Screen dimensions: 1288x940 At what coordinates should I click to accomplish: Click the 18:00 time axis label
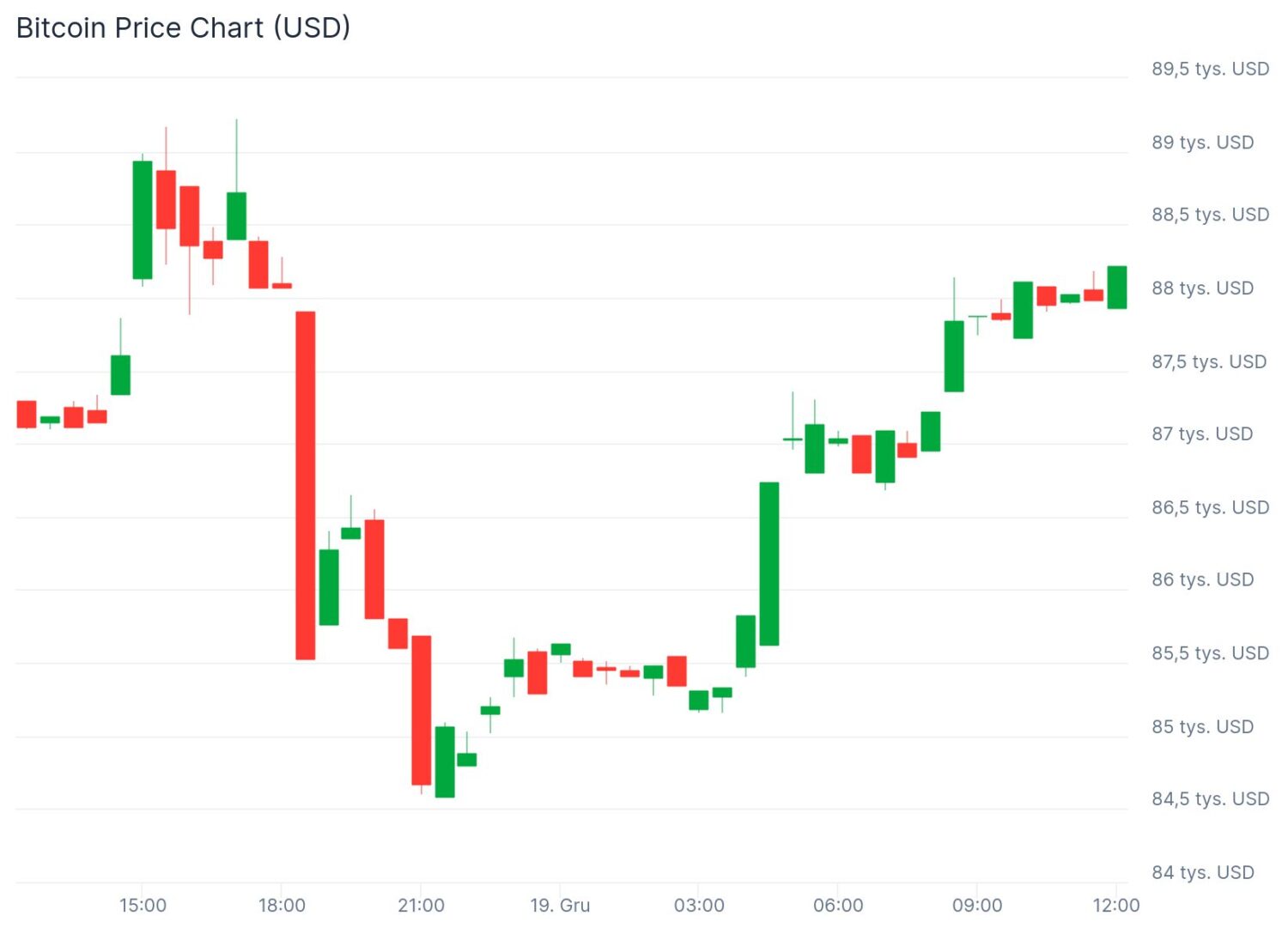(x=282, y=905)
